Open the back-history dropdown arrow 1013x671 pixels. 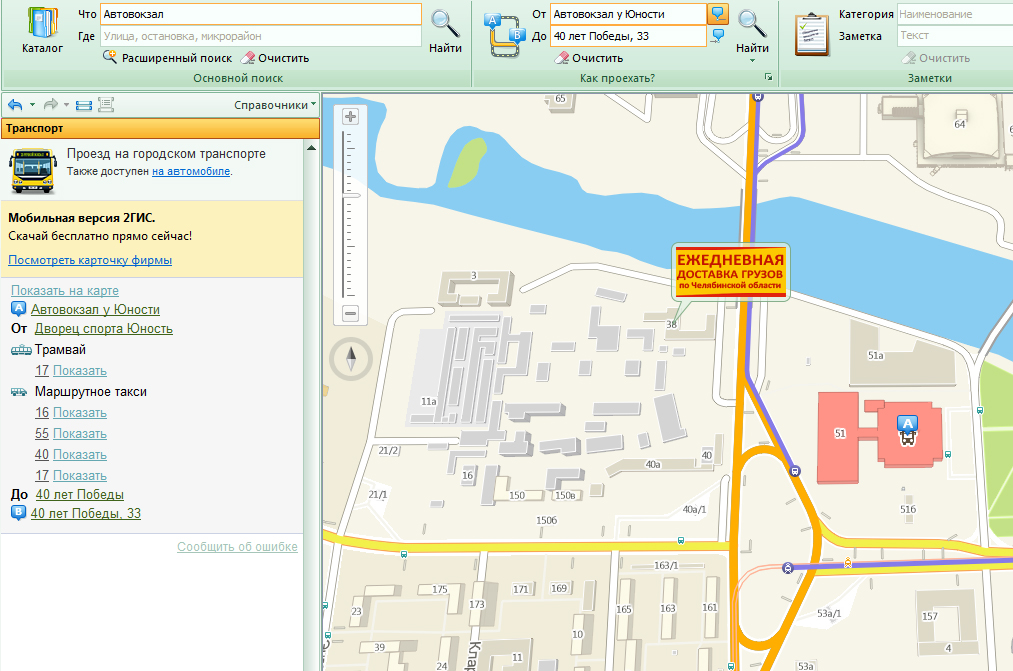(x=32, y=104)
